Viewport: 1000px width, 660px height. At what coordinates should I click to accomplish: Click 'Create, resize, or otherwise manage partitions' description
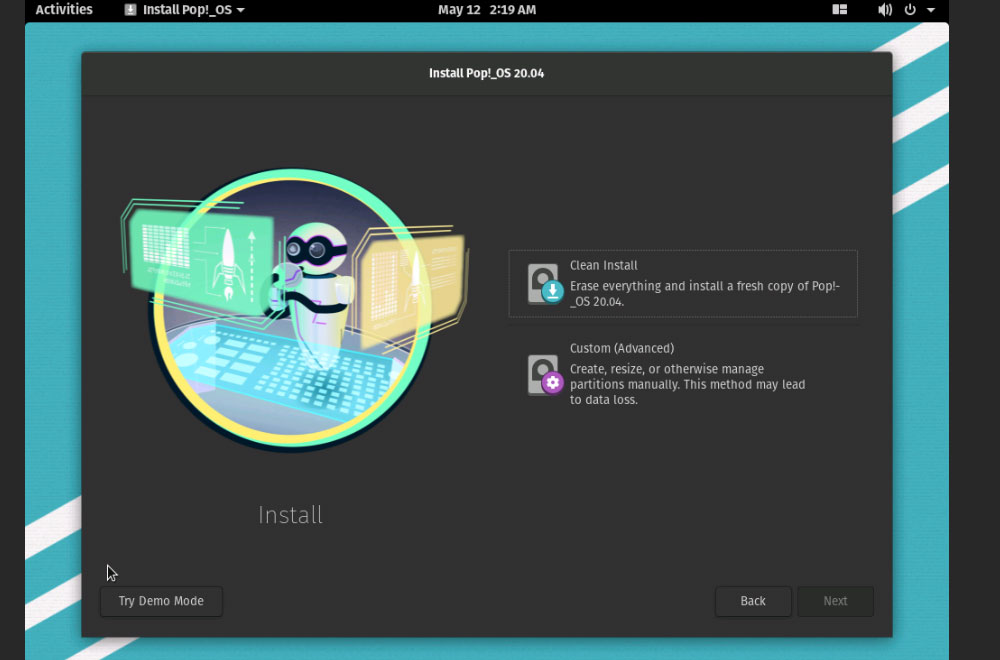coord(688,384)
